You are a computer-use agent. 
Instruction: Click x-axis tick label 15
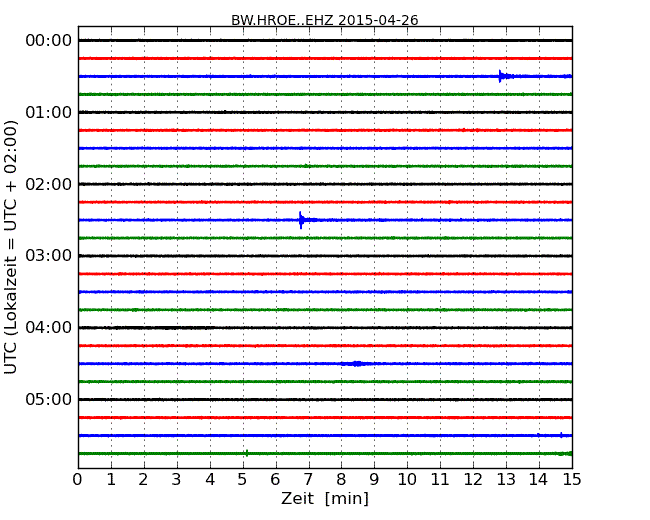click(x=572, y=480)
